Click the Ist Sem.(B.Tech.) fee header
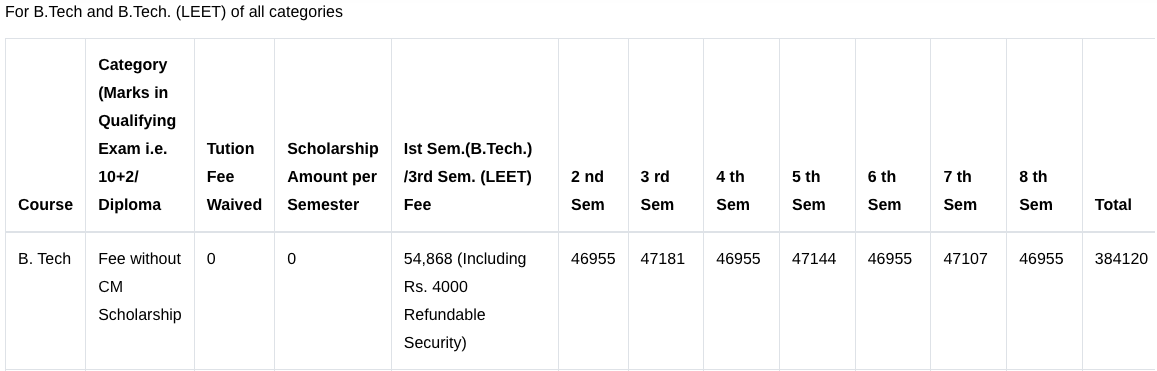 pos(468,176)
